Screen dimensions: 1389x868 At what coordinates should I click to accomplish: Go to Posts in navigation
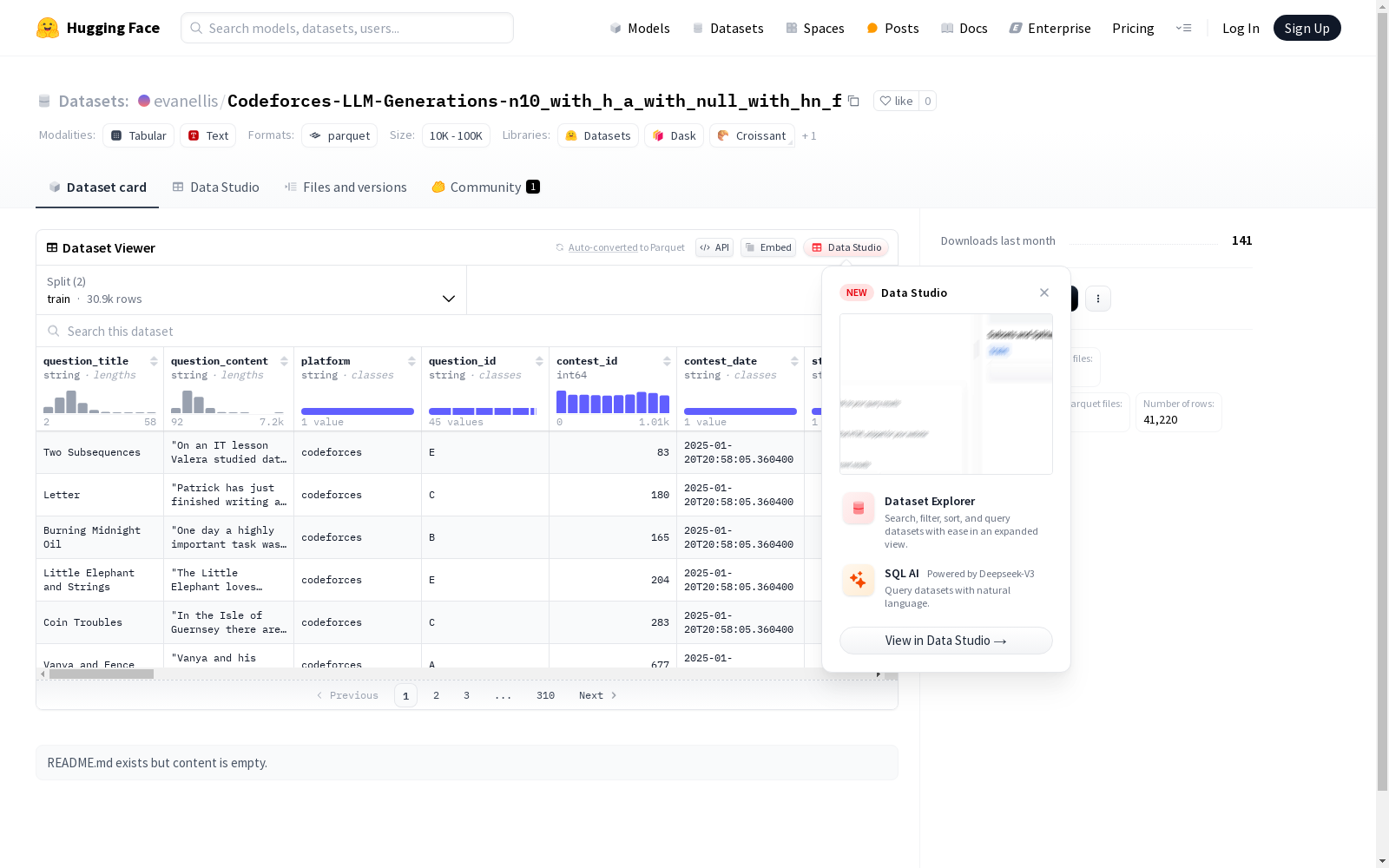point(892,28)
